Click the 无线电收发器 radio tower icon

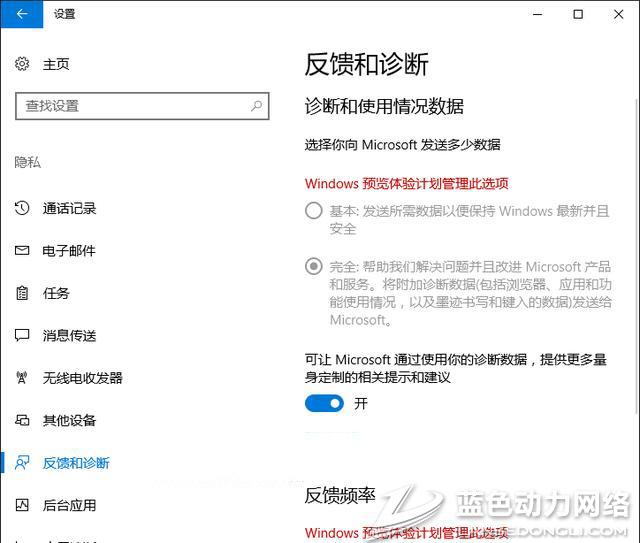pos(22,378)
